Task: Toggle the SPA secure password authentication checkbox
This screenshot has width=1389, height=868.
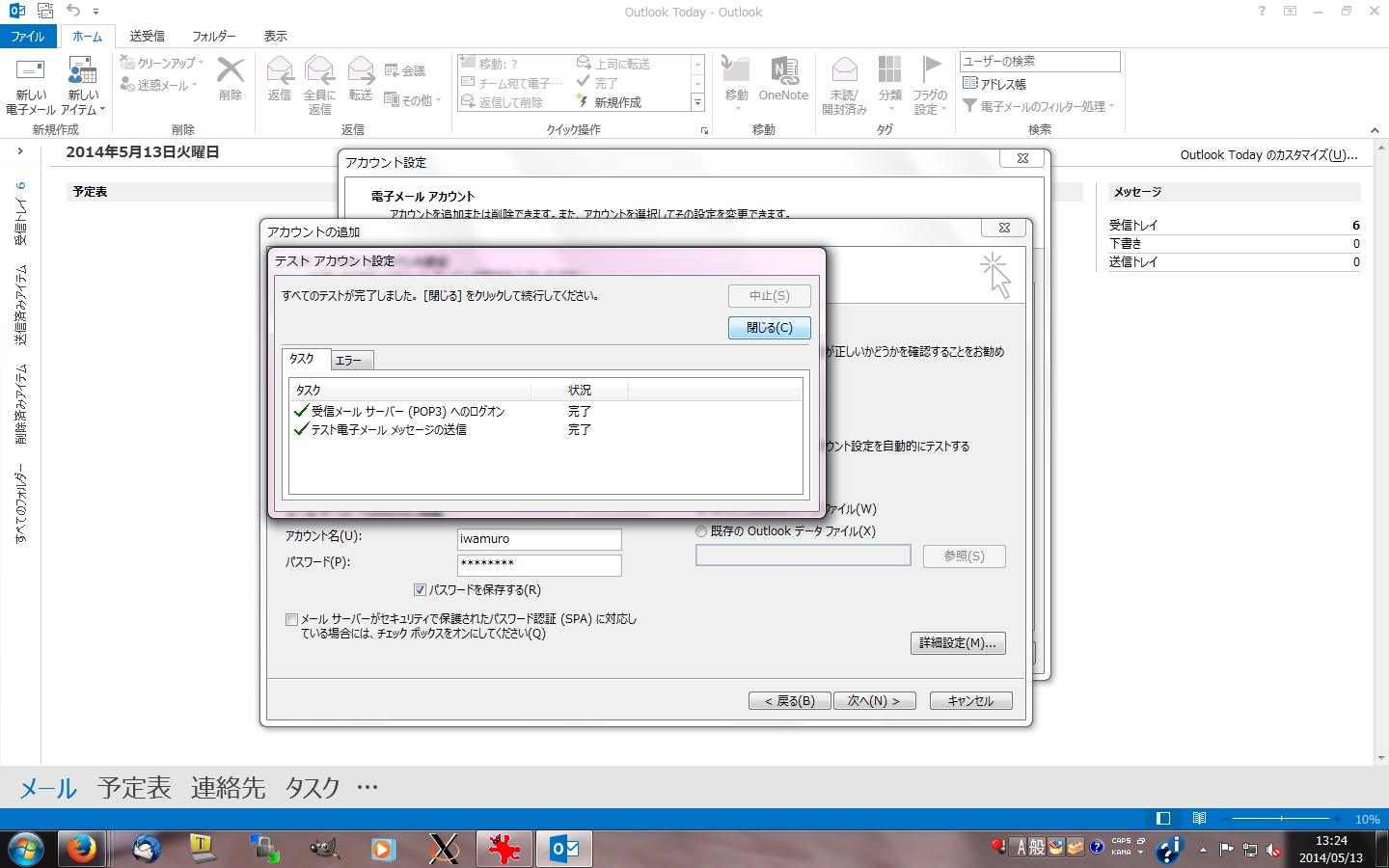Action: [291, 620]
